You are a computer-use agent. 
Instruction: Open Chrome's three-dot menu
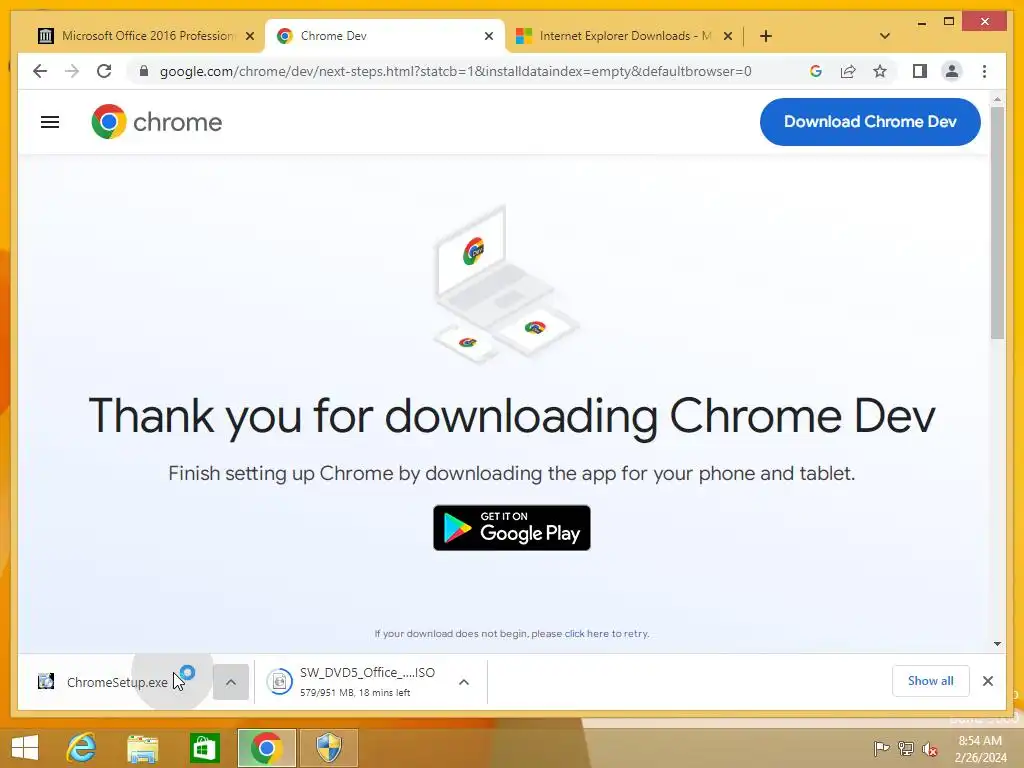(x=984, y=71)
